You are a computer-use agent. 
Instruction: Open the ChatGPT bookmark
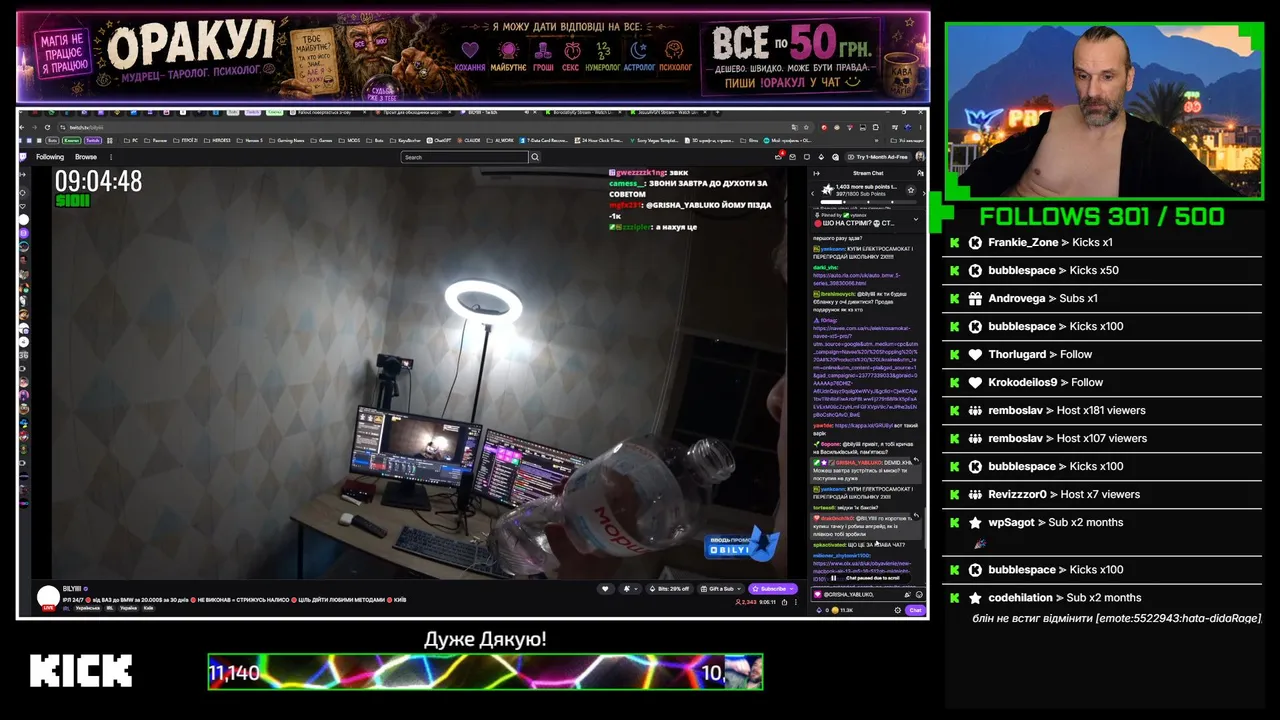coord(439,140)
